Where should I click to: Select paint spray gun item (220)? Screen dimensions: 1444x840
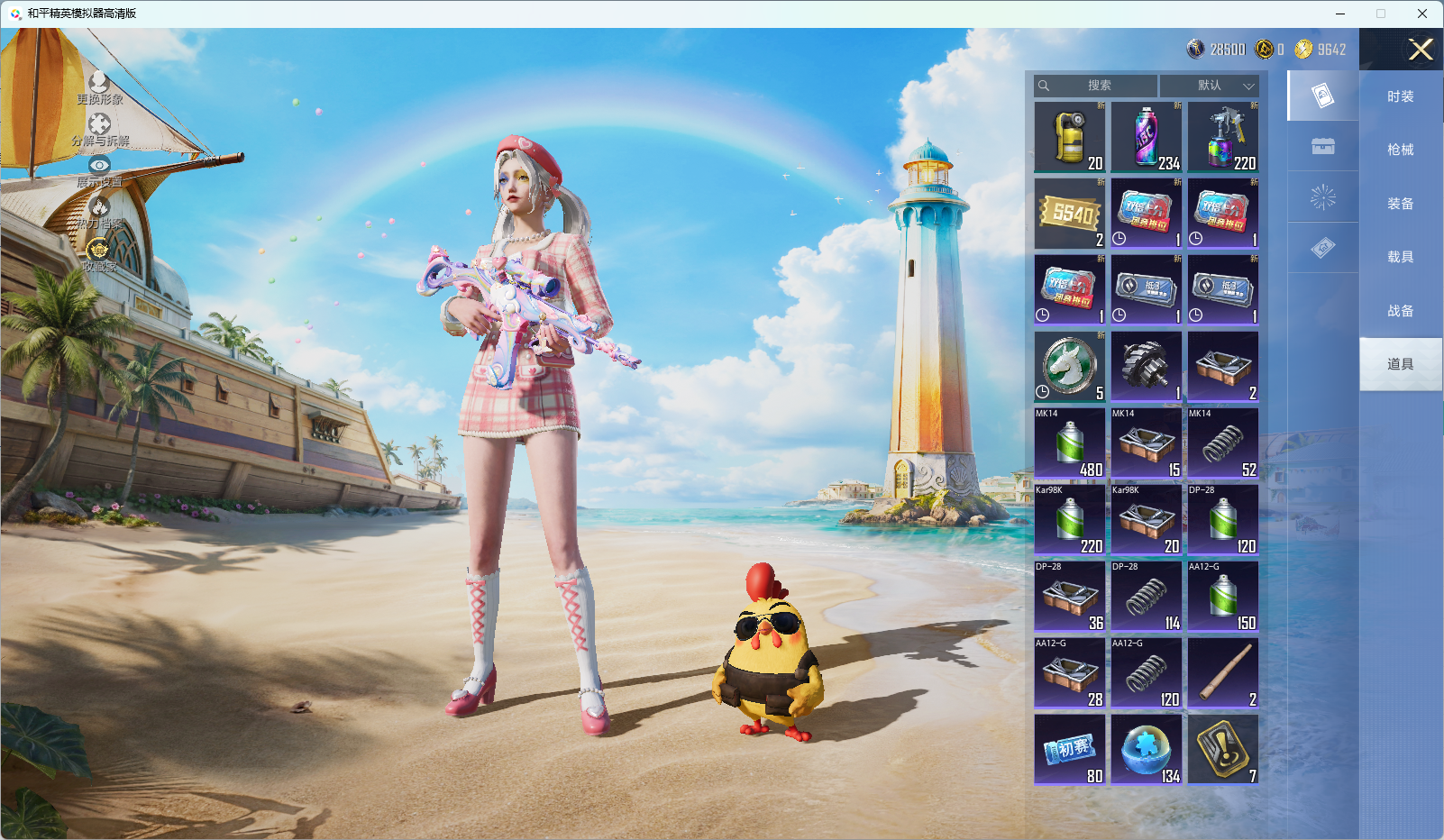tap(1223, 137)
